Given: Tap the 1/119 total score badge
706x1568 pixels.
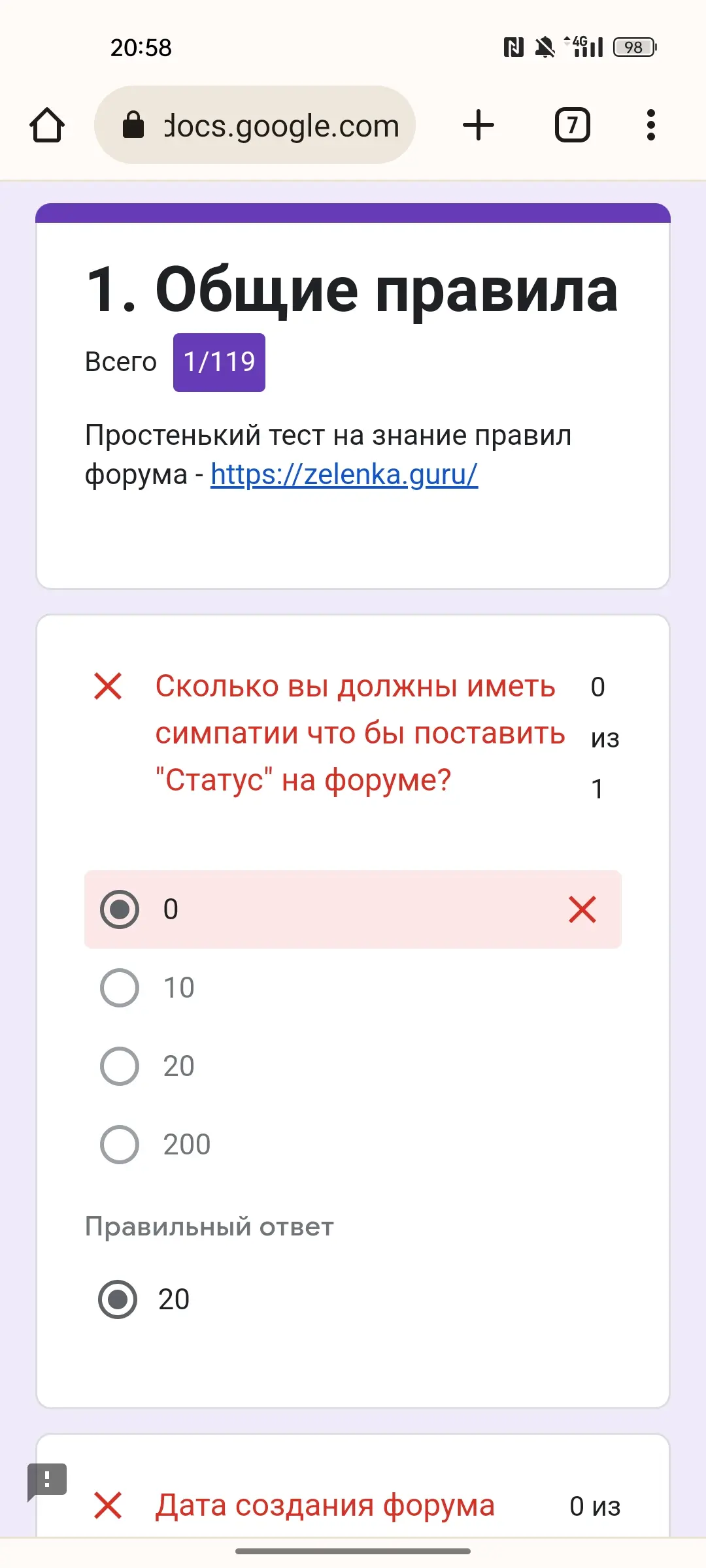Looking at the screenshot, I should 219,363.
